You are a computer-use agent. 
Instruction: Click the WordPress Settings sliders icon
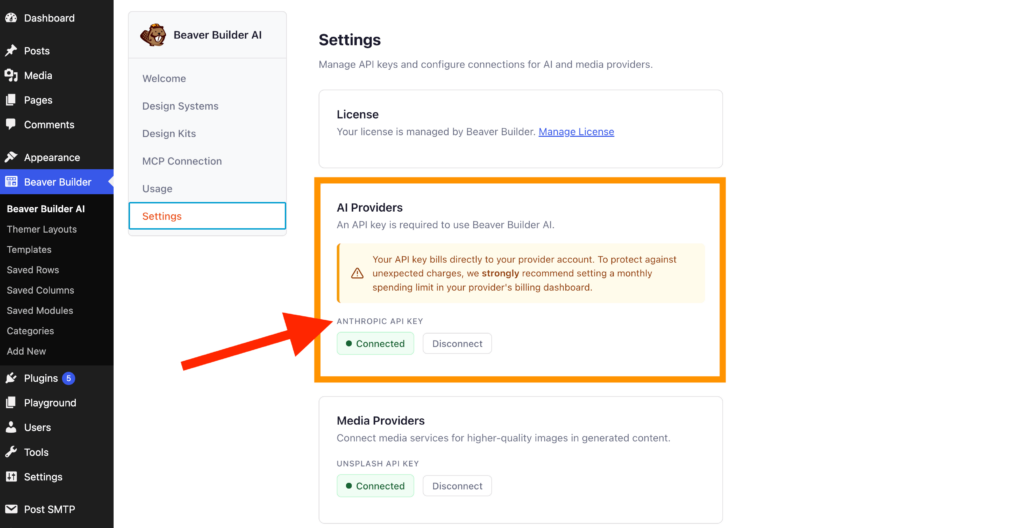coord(10,476)
